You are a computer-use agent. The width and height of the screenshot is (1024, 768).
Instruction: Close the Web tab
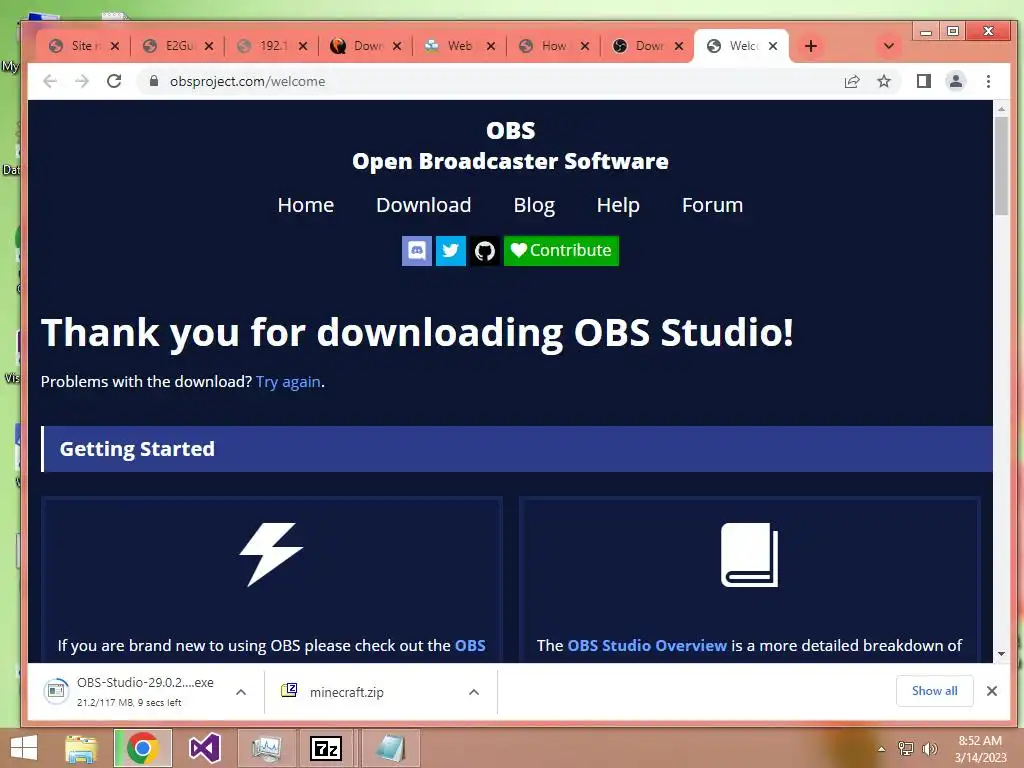(490, 46)
